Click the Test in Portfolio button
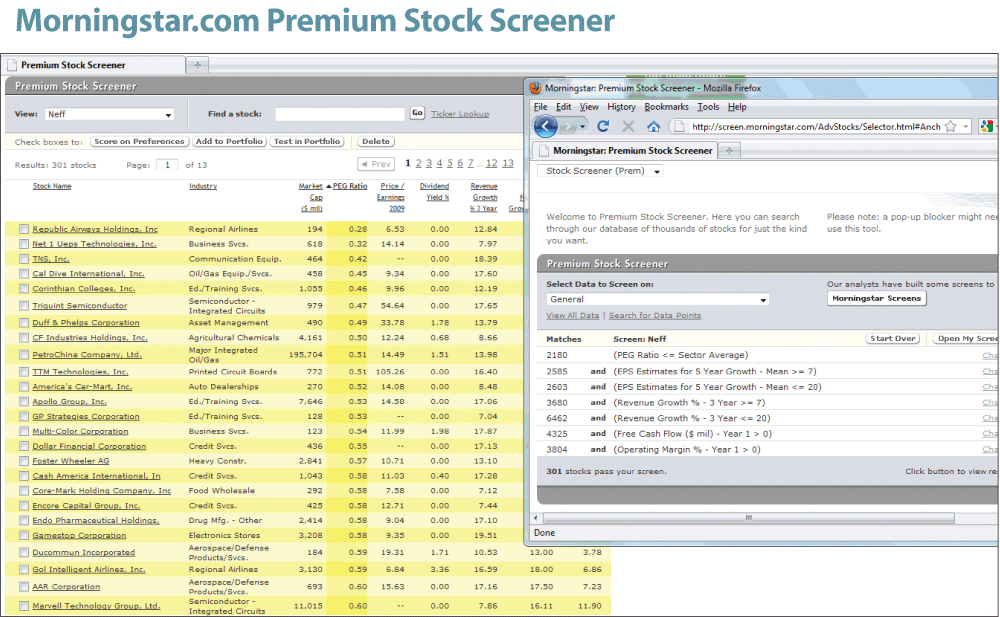Image resolution: width=1000 pixels, height=617 pixels. click(307, 141)
